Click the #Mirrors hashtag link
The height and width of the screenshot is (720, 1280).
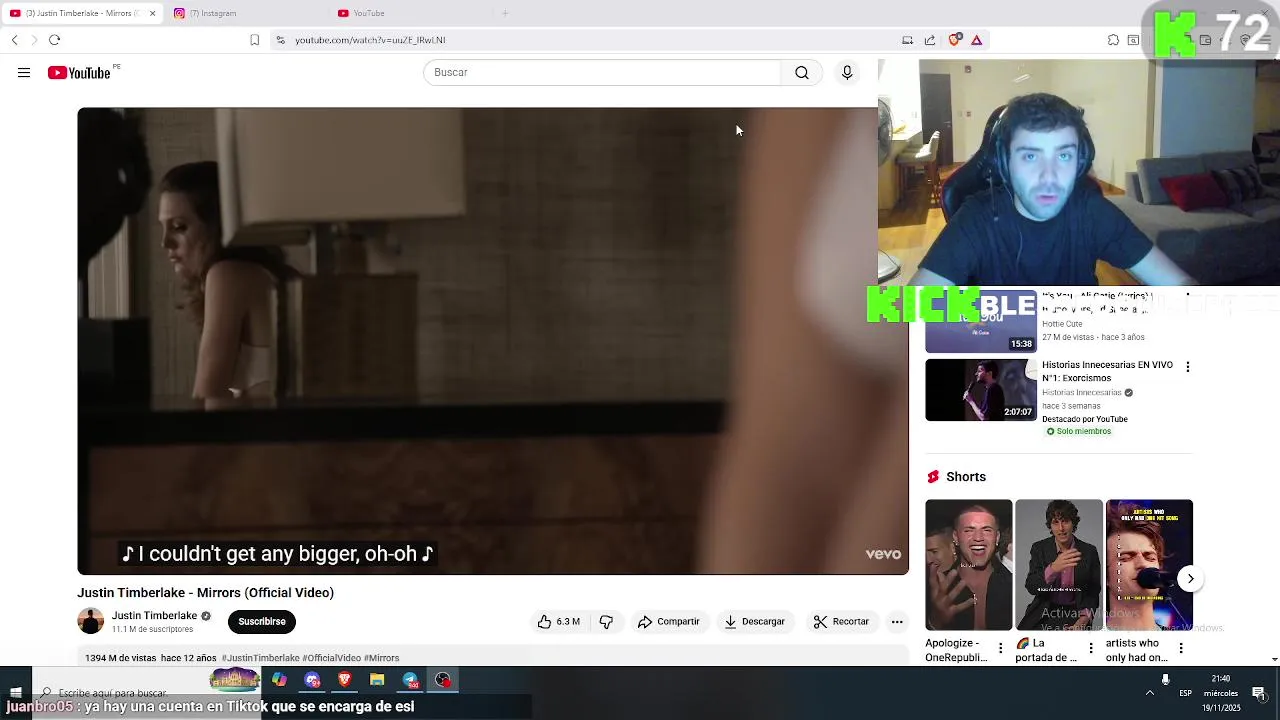pos(381,658)
